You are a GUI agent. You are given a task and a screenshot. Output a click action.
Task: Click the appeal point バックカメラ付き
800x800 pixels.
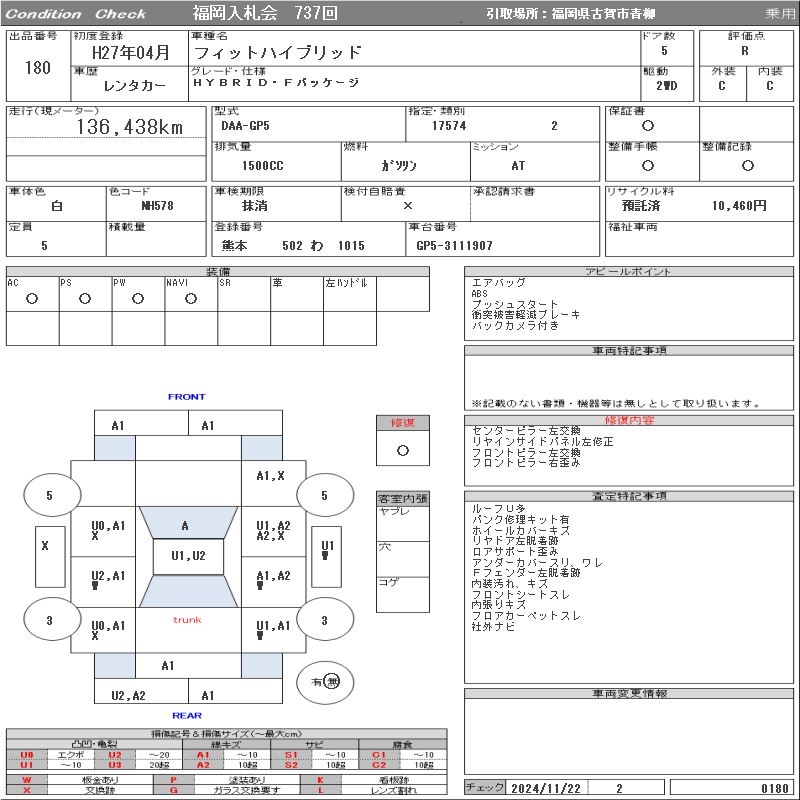click(x=515, y=326)
